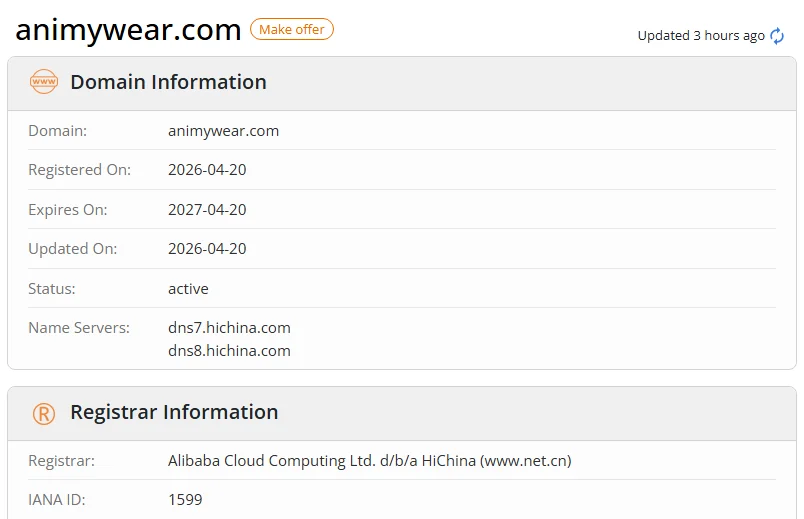Select the Updated On date value
The height and width of the screenshot is (519, 804).
[x=207, y=249]
